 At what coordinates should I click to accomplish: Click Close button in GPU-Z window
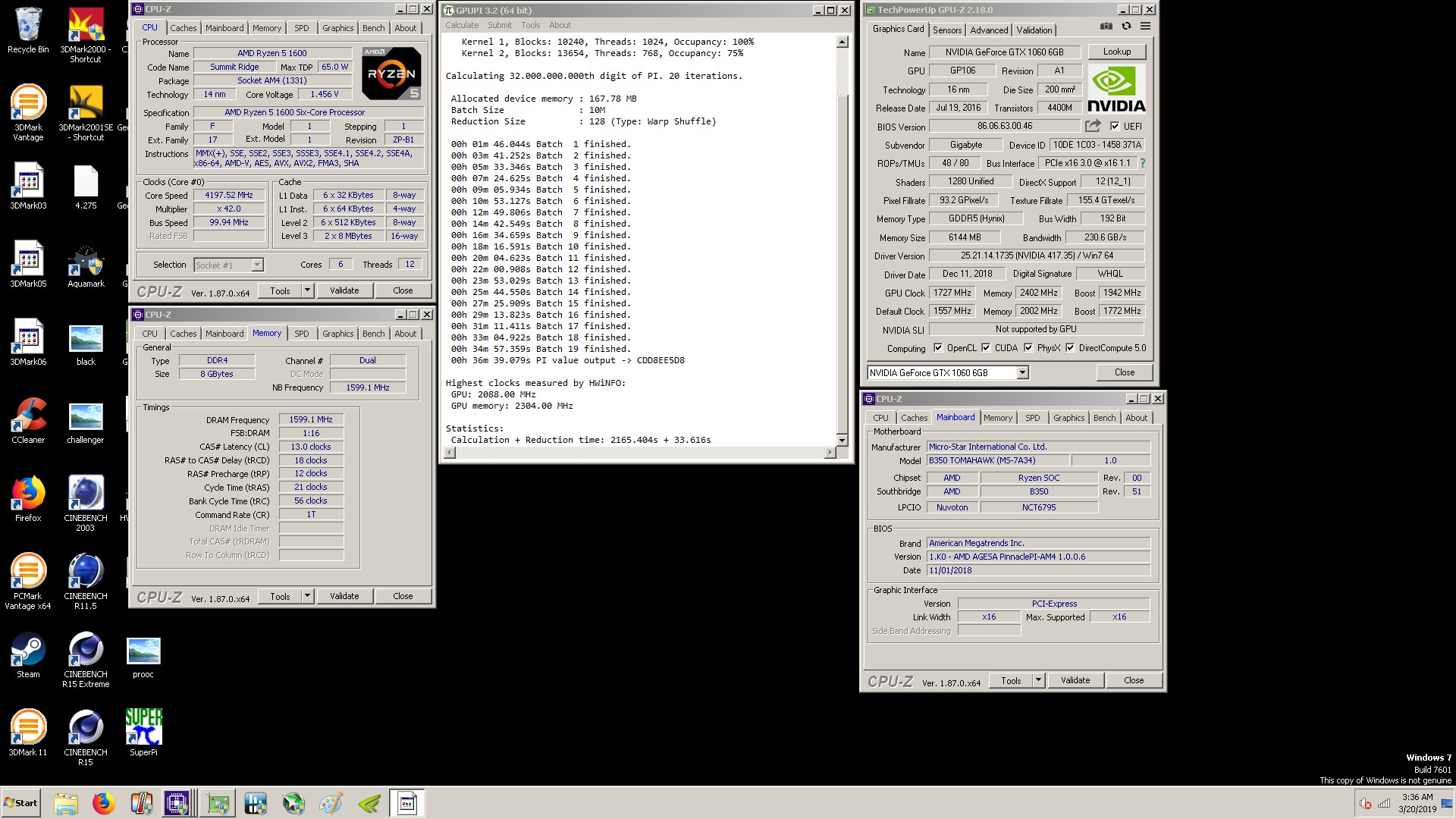coord(1125,372)
